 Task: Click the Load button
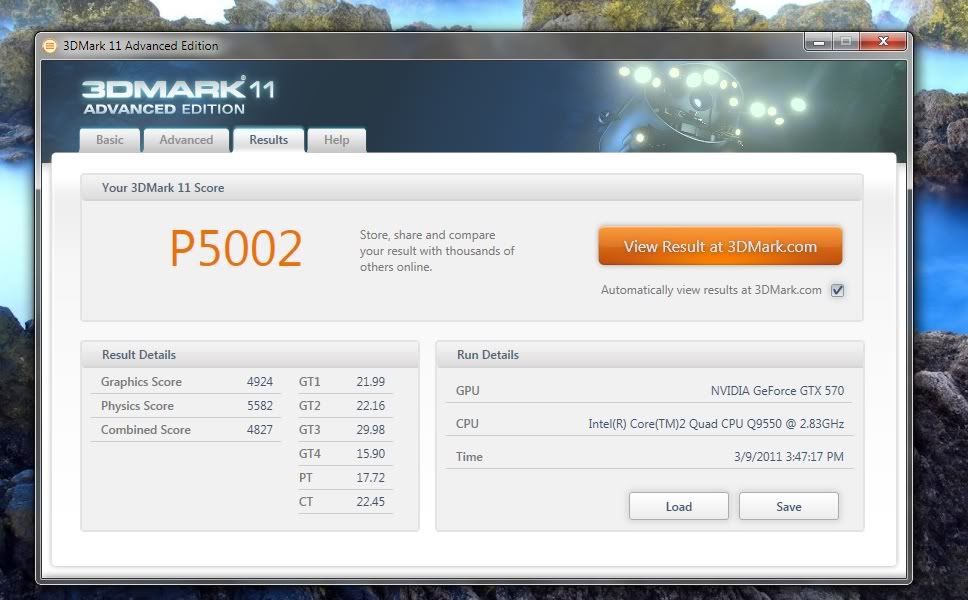(678, 506)
